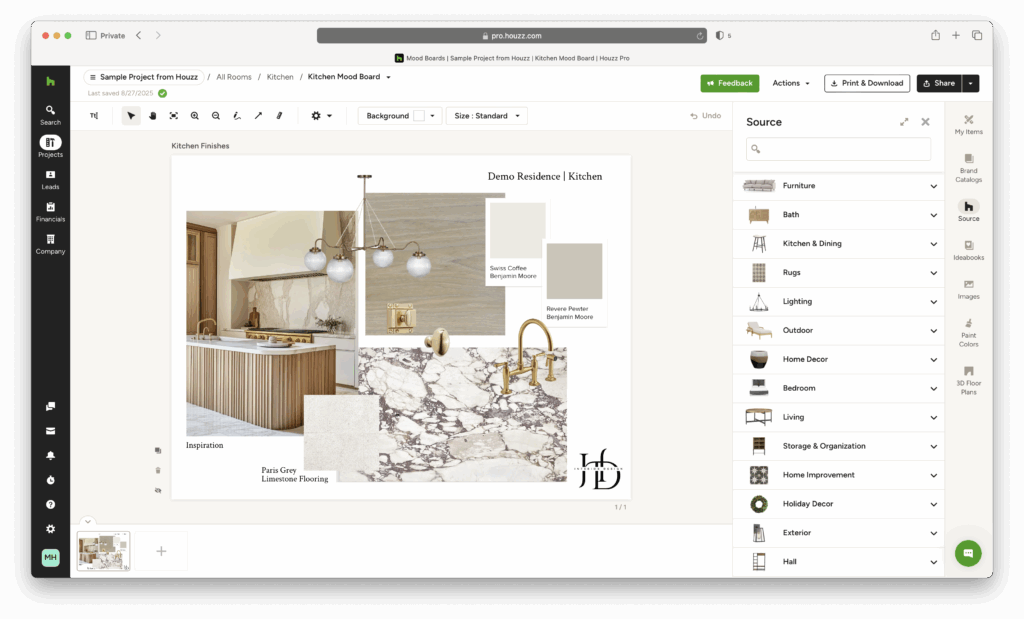Select the Zoom In tool
Screen dimensions: 1024x619
point(194,115)
